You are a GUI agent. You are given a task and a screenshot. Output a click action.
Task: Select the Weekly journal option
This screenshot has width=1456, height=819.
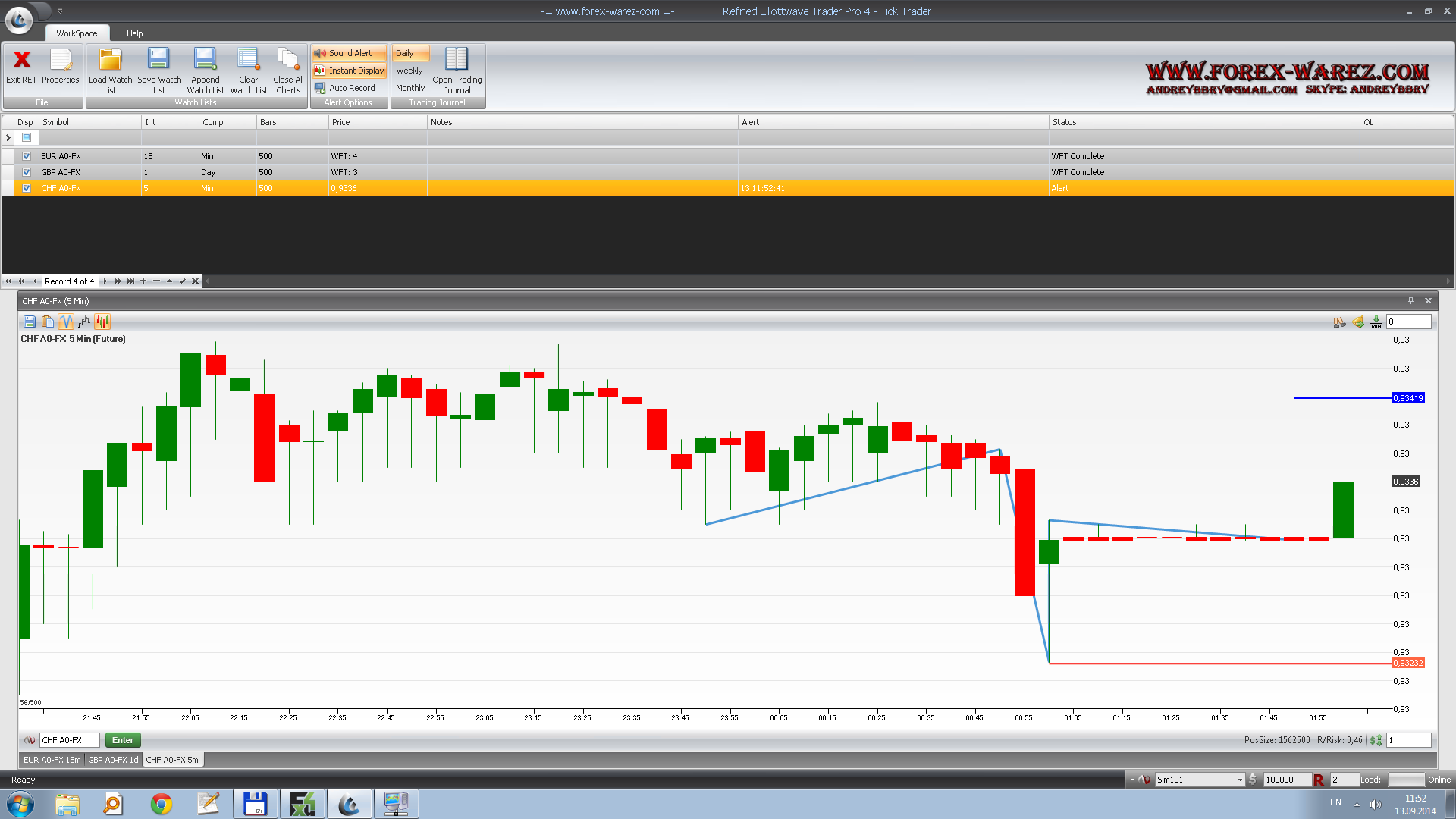(409, 71)
